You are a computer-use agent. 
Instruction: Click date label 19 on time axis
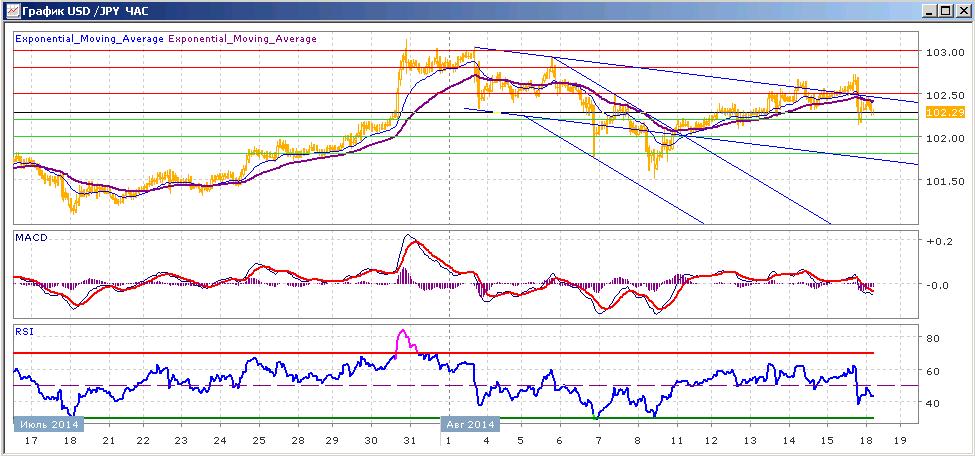point(900,440)
